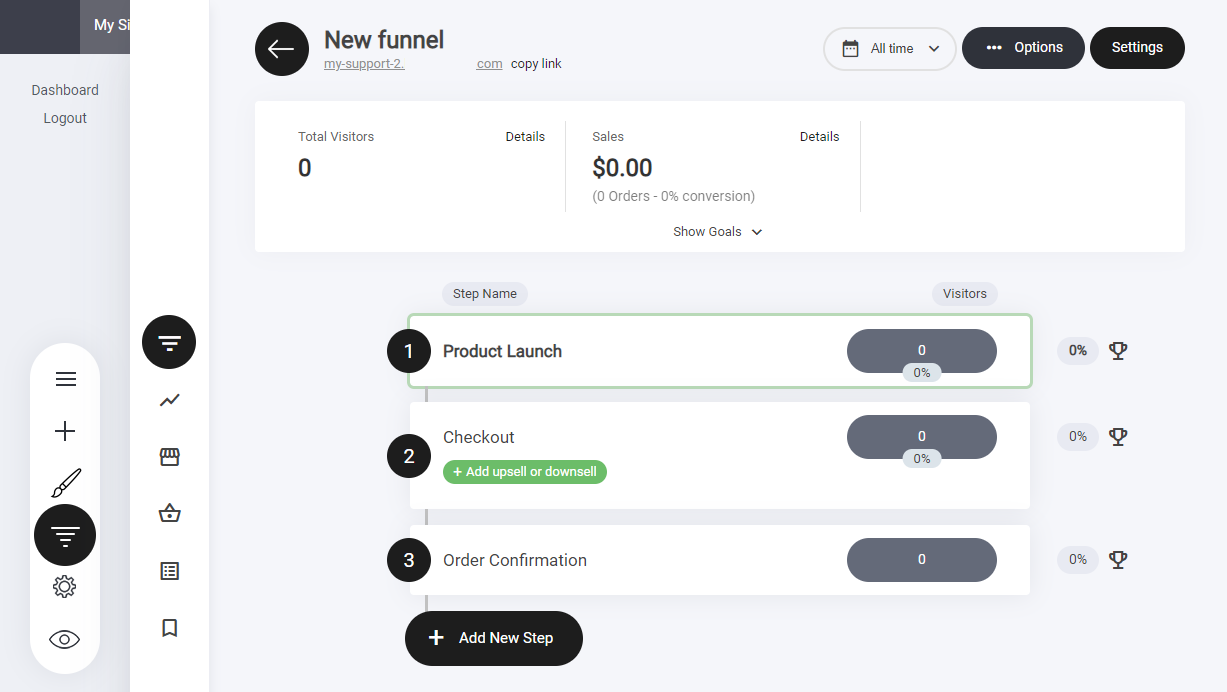
Task: Select the paintbrush design icon
Action: tap(65, 484)
